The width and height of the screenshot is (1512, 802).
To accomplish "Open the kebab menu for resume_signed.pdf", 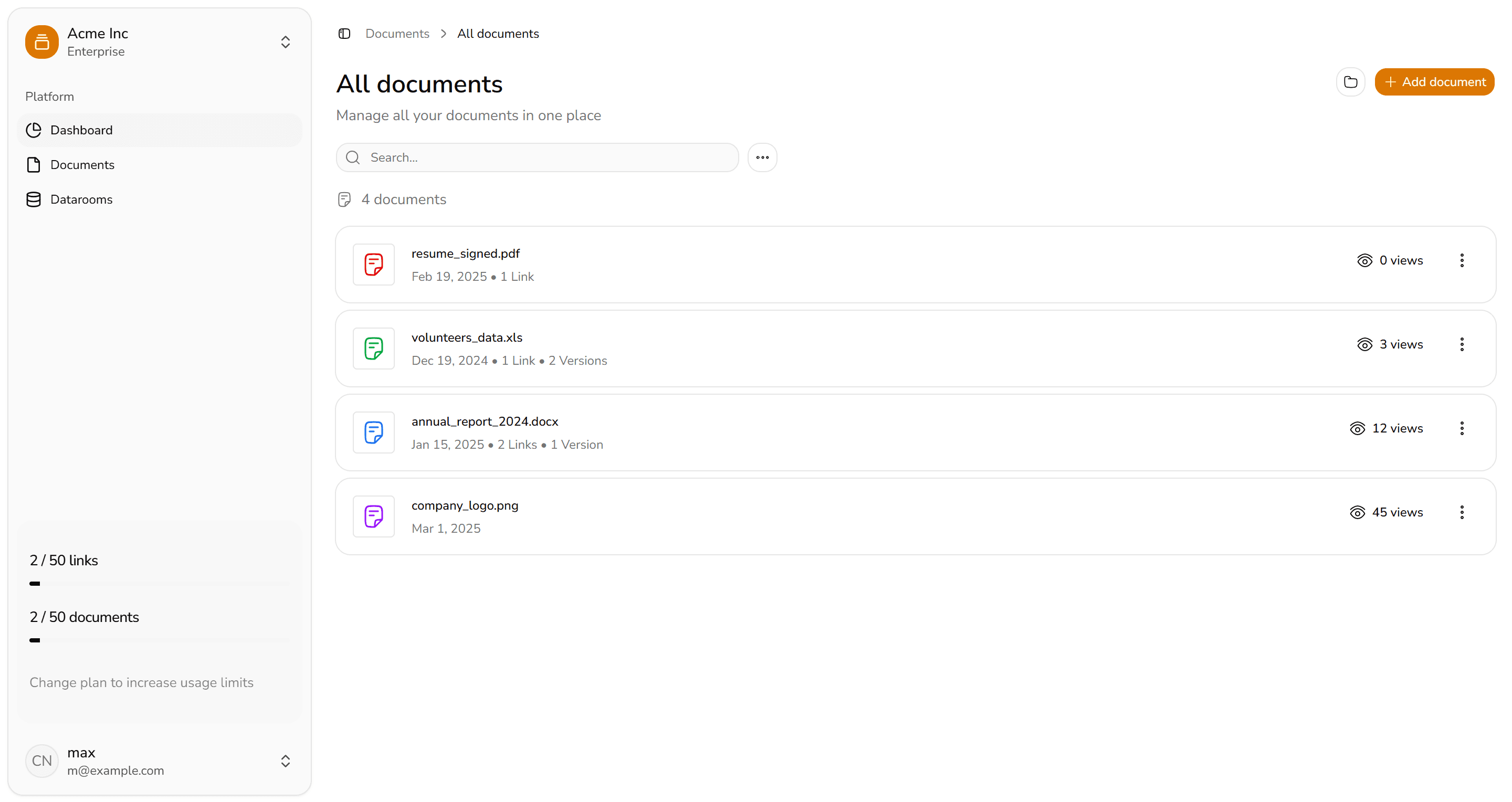I will click(1462, 260).
